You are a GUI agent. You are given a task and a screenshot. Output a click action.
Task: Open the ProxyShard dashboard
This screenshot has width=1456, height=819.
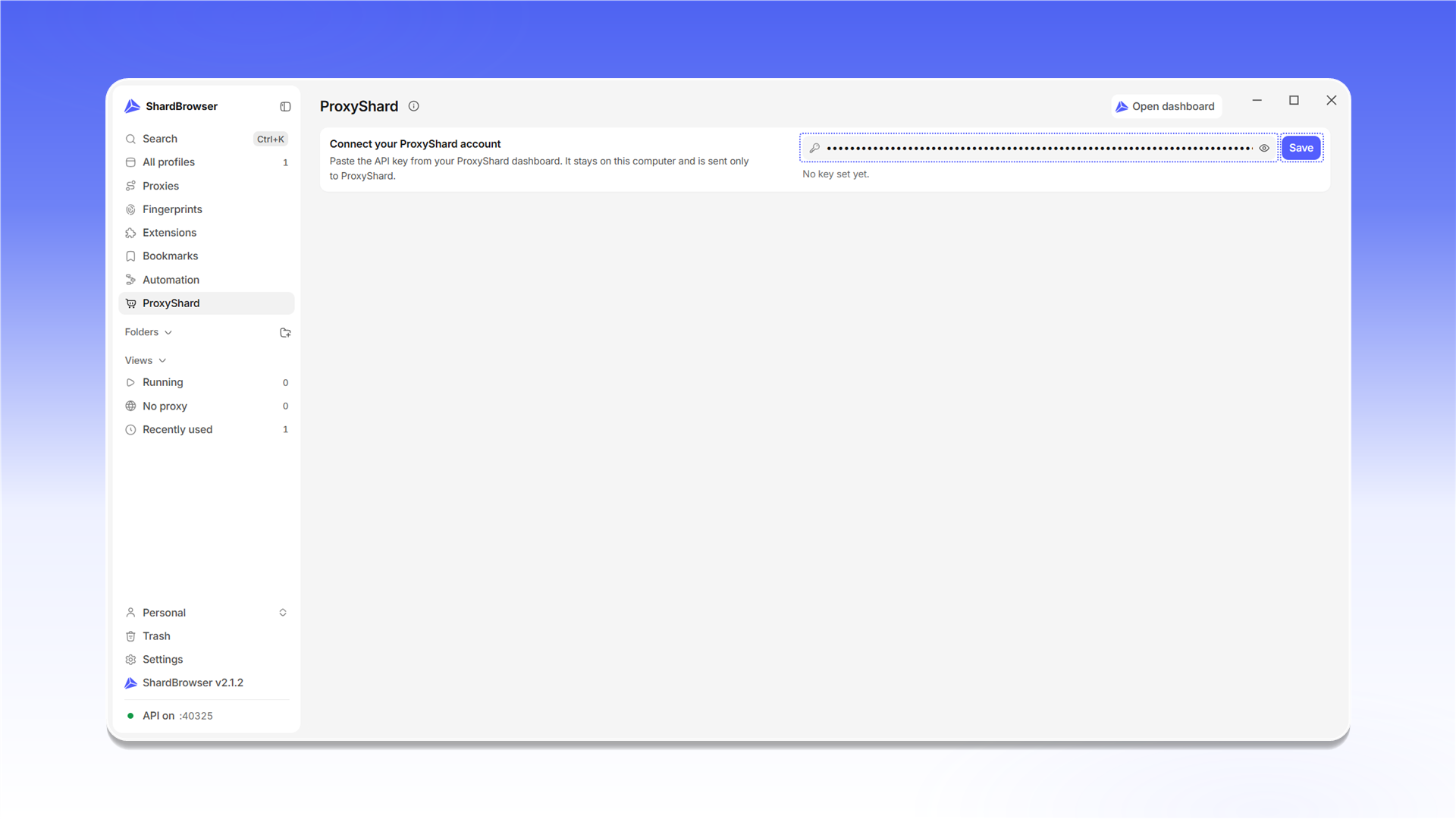click(x=1166, y=106)
